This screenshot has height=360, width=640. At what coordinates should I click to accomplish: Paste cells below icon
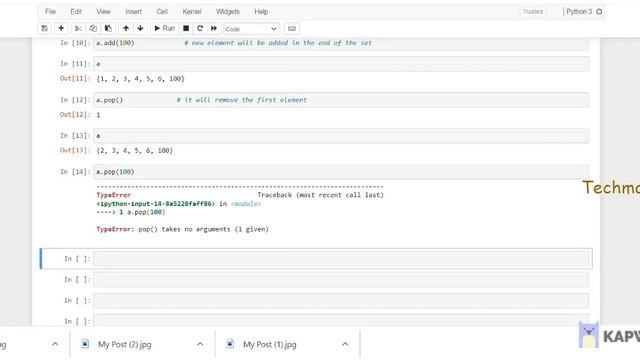point(108,29)
